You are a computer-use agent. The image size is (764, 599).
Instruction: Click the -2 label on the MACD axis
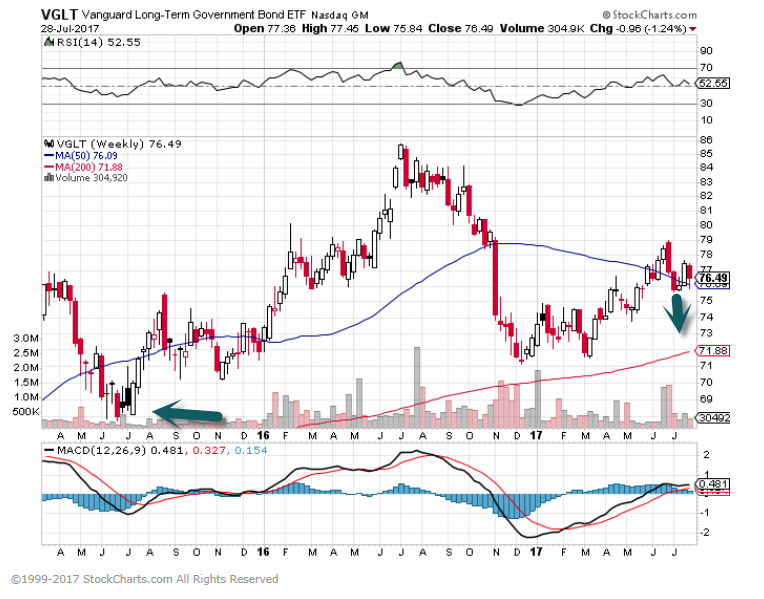705,532
